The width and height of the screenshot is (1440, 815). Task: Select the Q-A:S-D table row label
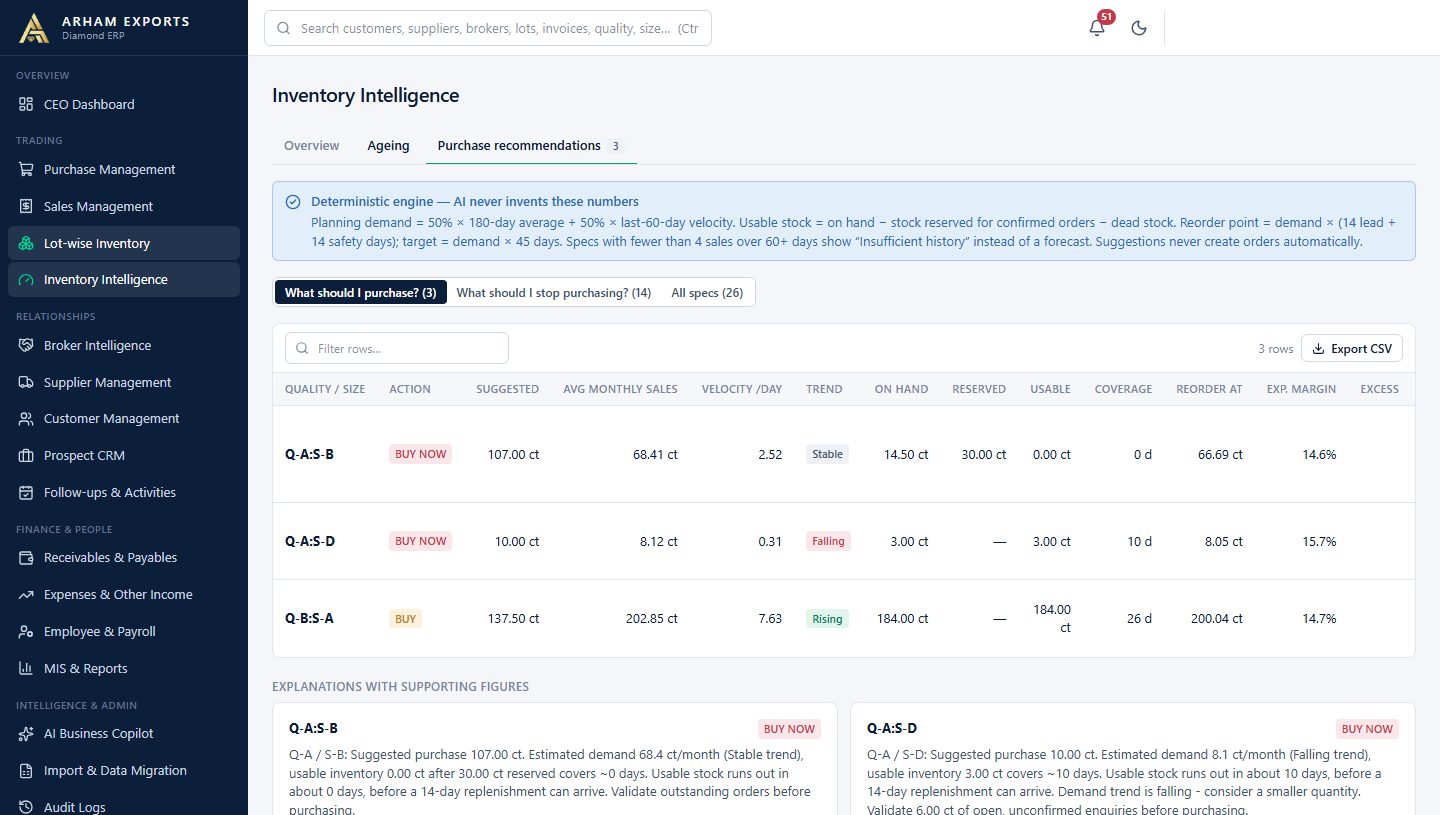coord(310,541)
